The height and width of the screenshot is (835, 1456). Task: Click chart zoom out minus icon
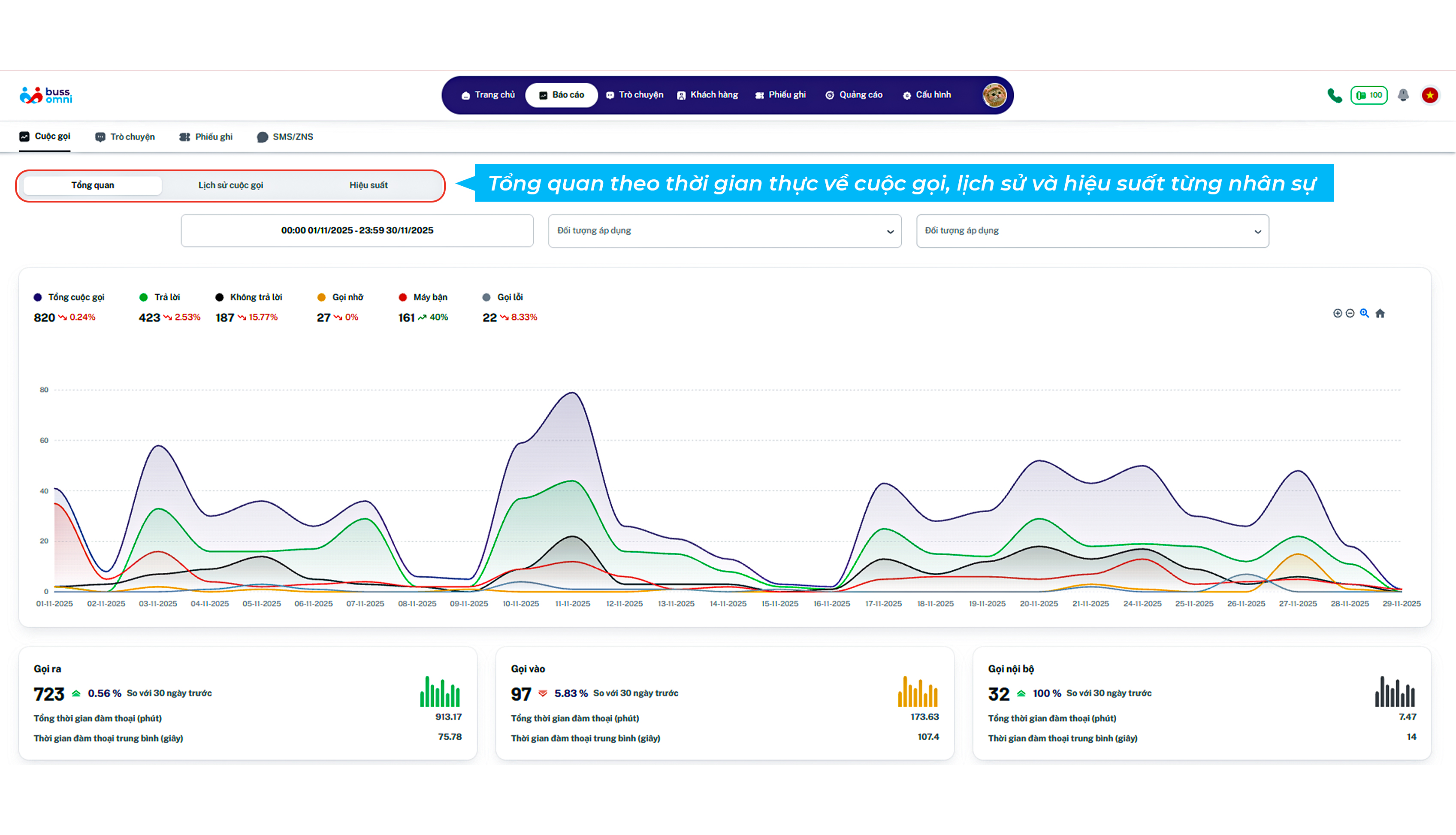click(x=1350, y=313)
